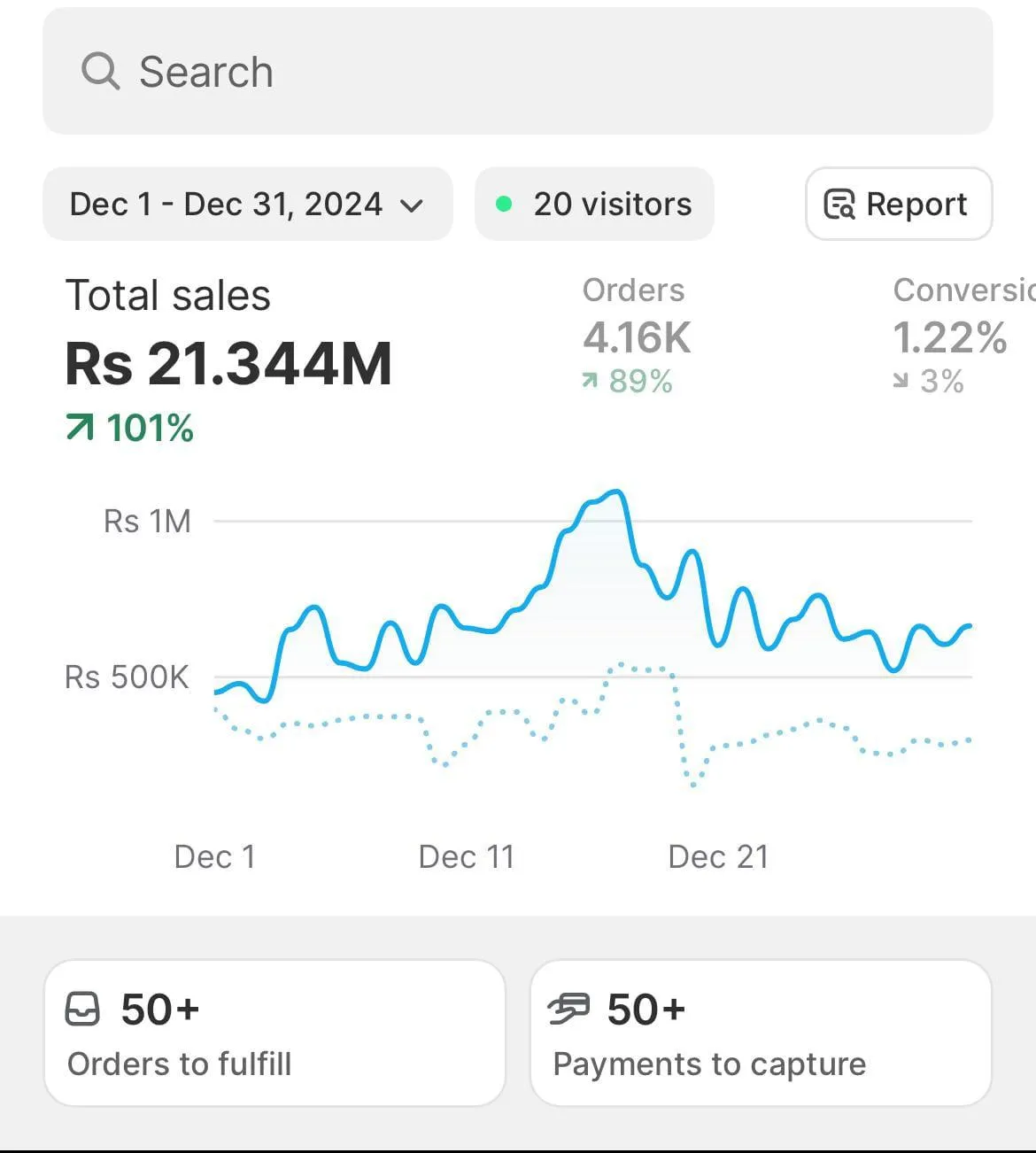Click the Dec 11 axis label

(x=466, y=856)
